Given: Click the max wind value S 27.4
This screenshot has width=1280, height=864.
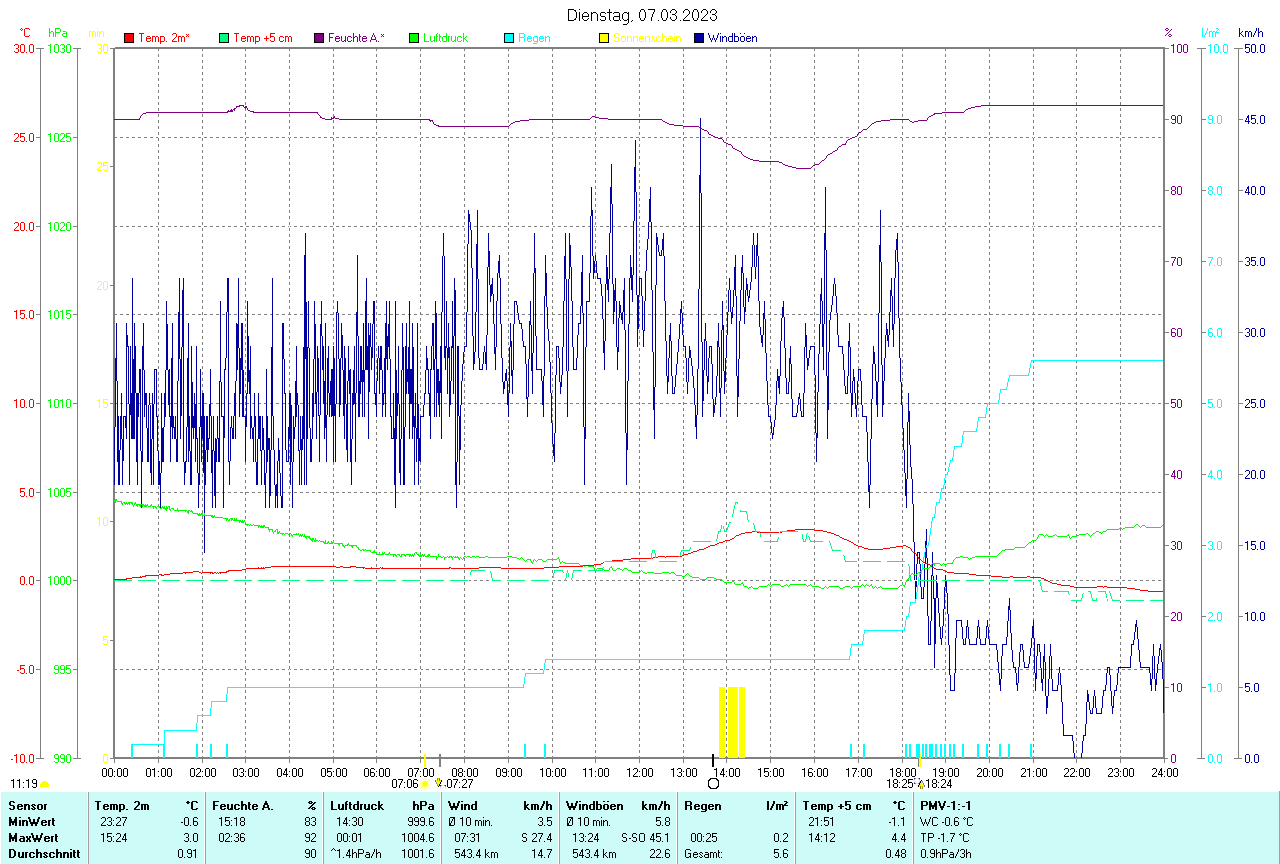Looking at the screenshot, I should [536, 837].
